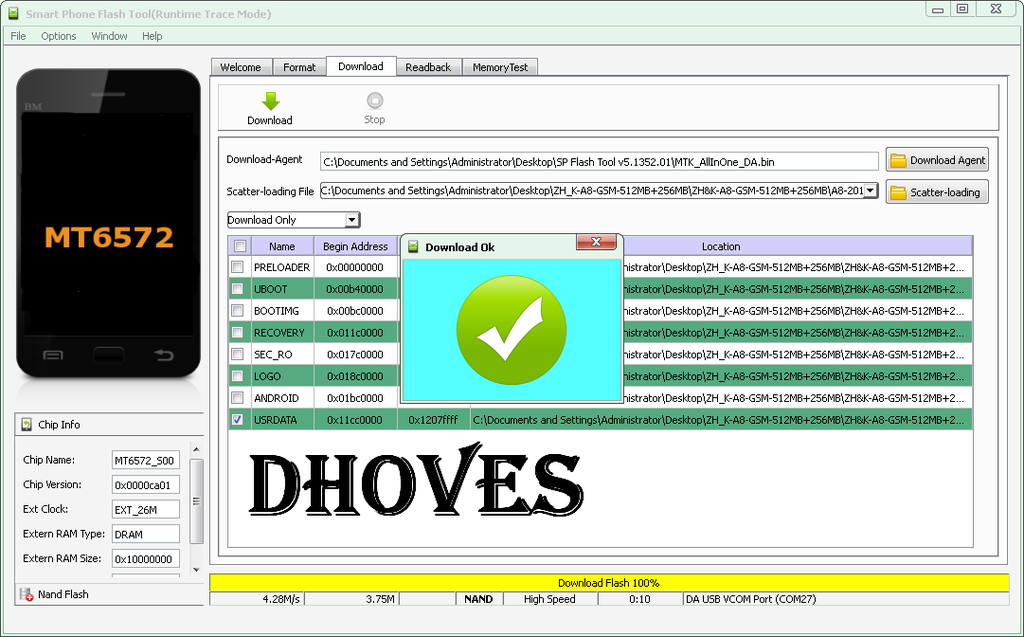
Task: Click the Nand Flash panel icon
Action: [x=26, y=594]
